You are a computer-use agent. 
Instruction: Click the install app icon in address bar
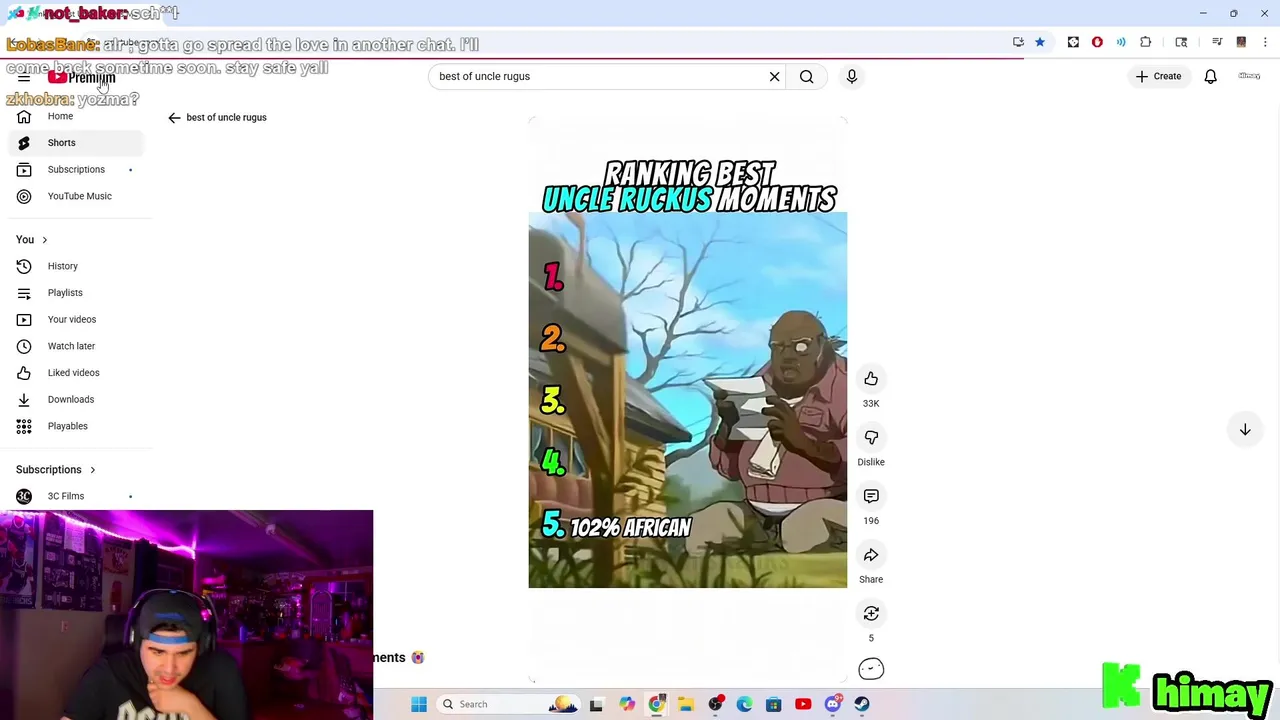(x=1018, y=42)
